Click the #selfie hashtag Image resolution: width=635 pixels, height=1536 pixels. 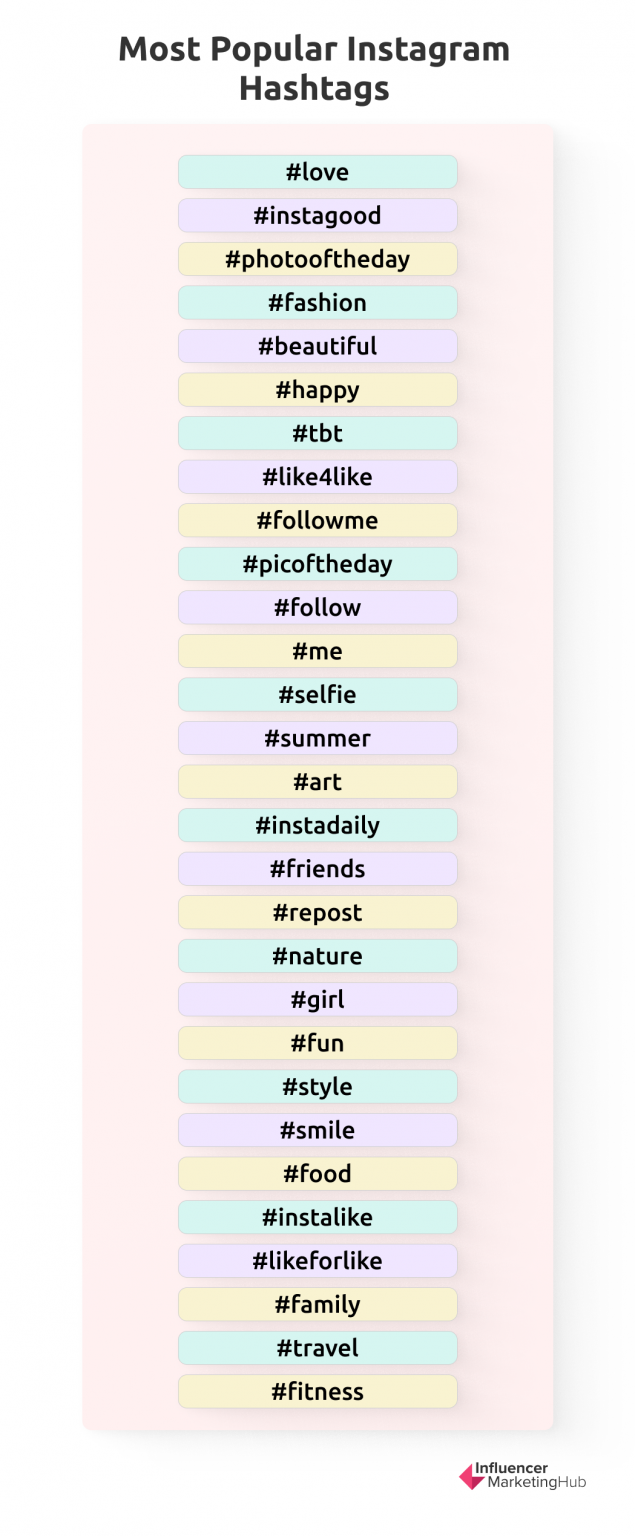[317, 694]
